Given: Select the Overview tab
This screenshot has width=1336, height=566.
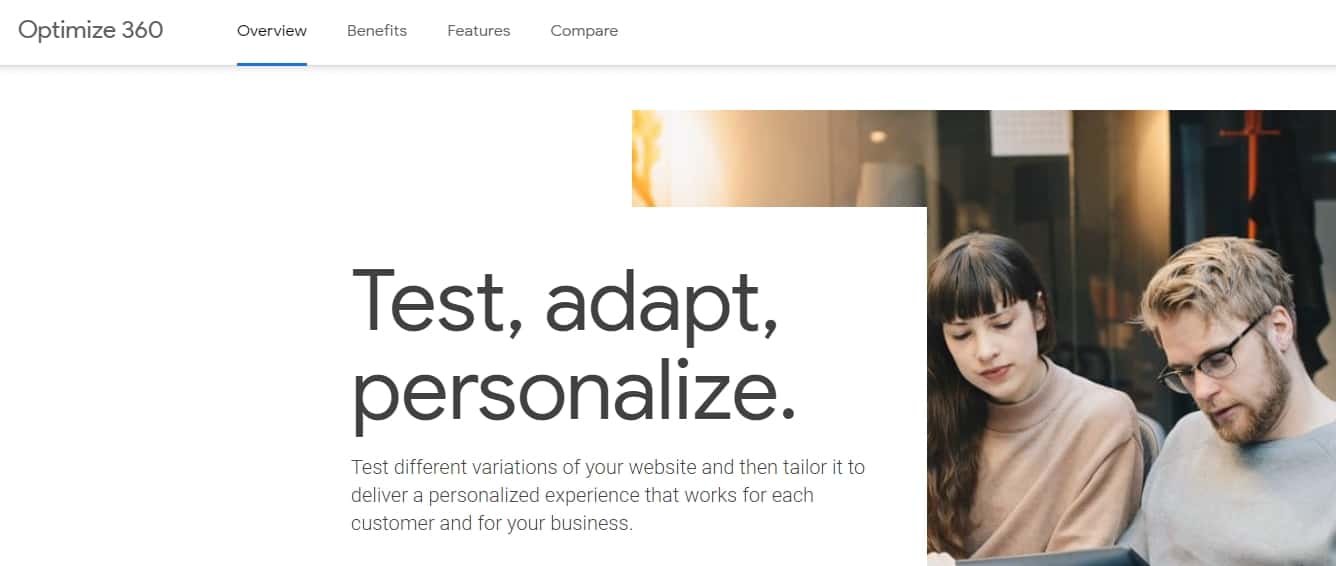Looking at the screenshot, I should pos(272,31).
